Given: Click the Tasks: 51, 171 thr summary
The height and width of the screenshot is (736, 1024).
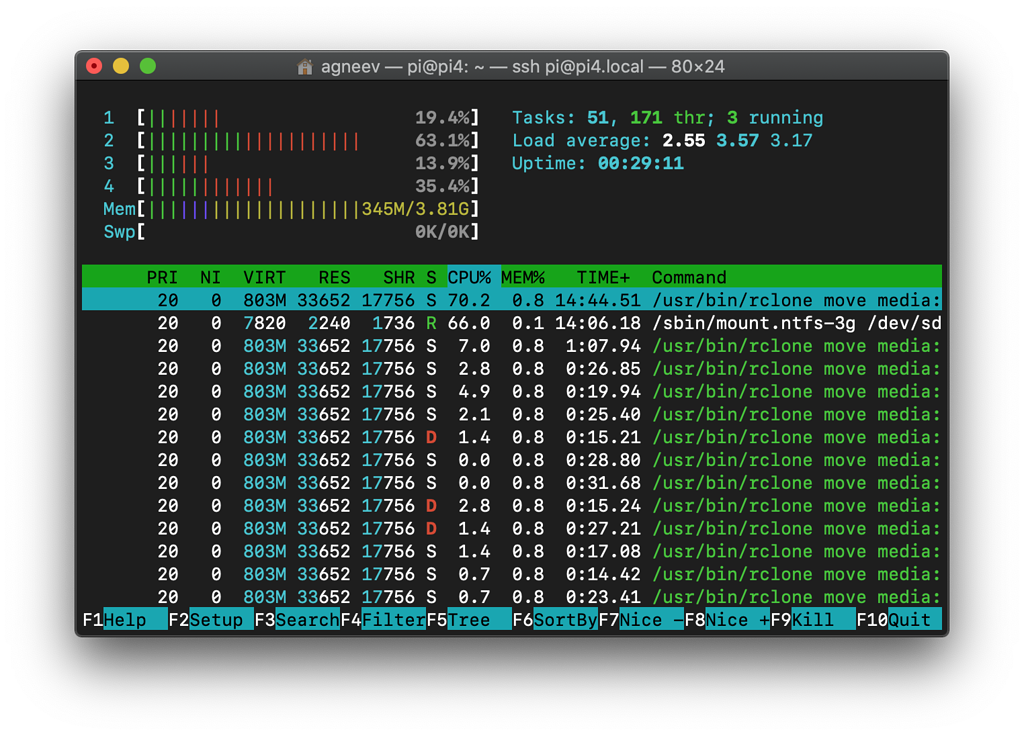Looking at the screenshot, I should [x=667, y=118].
